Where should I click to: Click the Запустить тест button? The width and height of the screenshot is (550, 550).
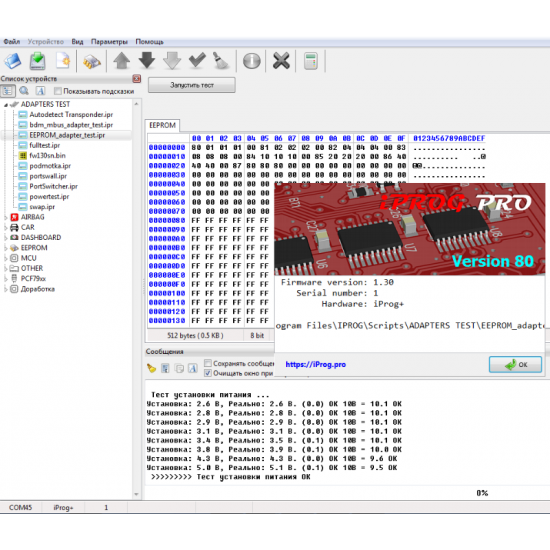192,85
